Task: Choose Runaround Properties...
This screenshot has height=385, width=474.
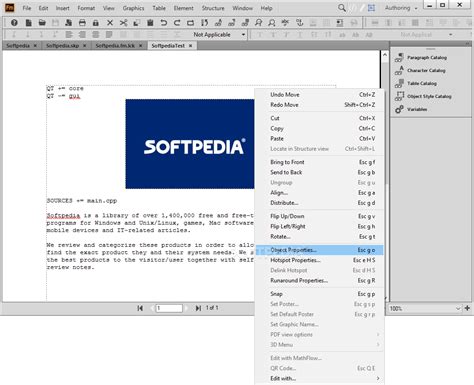Action: pos(320,281)
